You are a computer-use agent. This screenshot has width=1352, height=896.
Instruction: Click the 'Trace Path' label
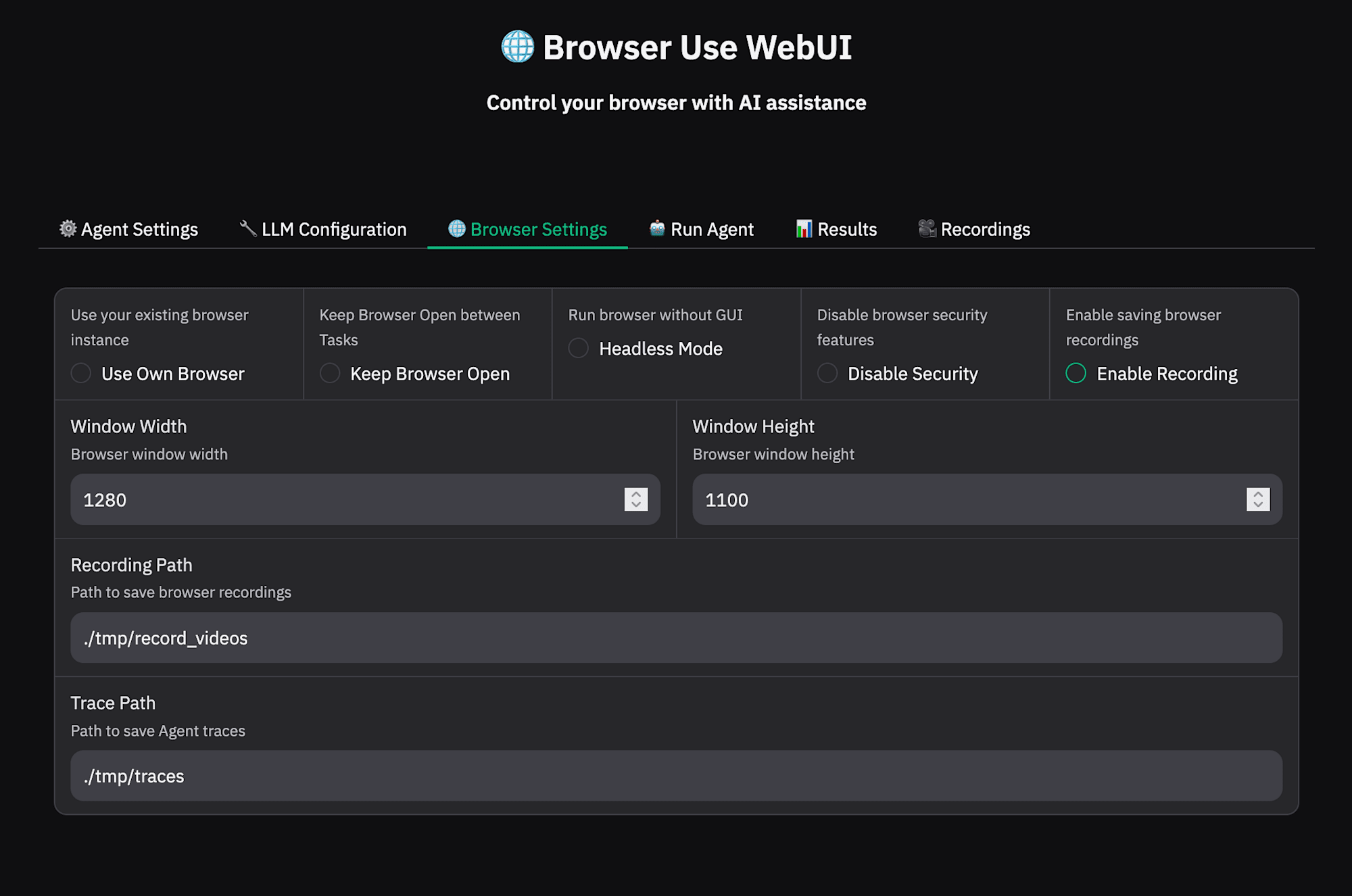[x=113, y=703]
